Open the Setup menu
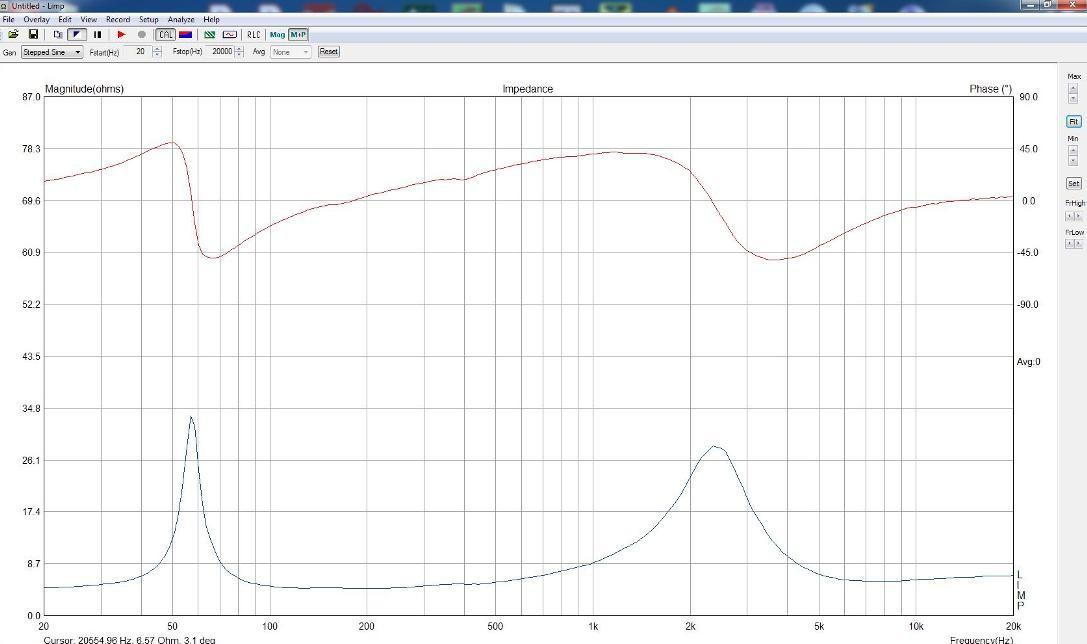 [148, 19]
